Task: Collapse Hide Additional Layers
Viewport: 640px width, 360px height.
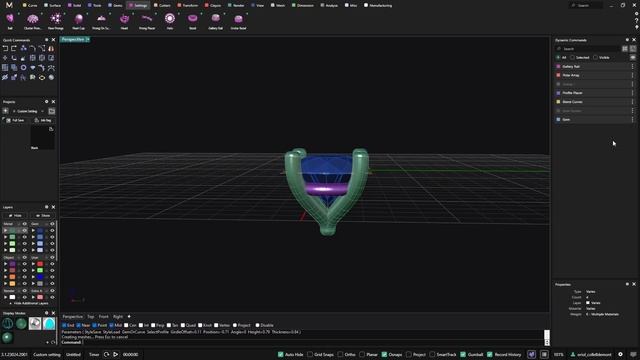Action: (29, 303)
